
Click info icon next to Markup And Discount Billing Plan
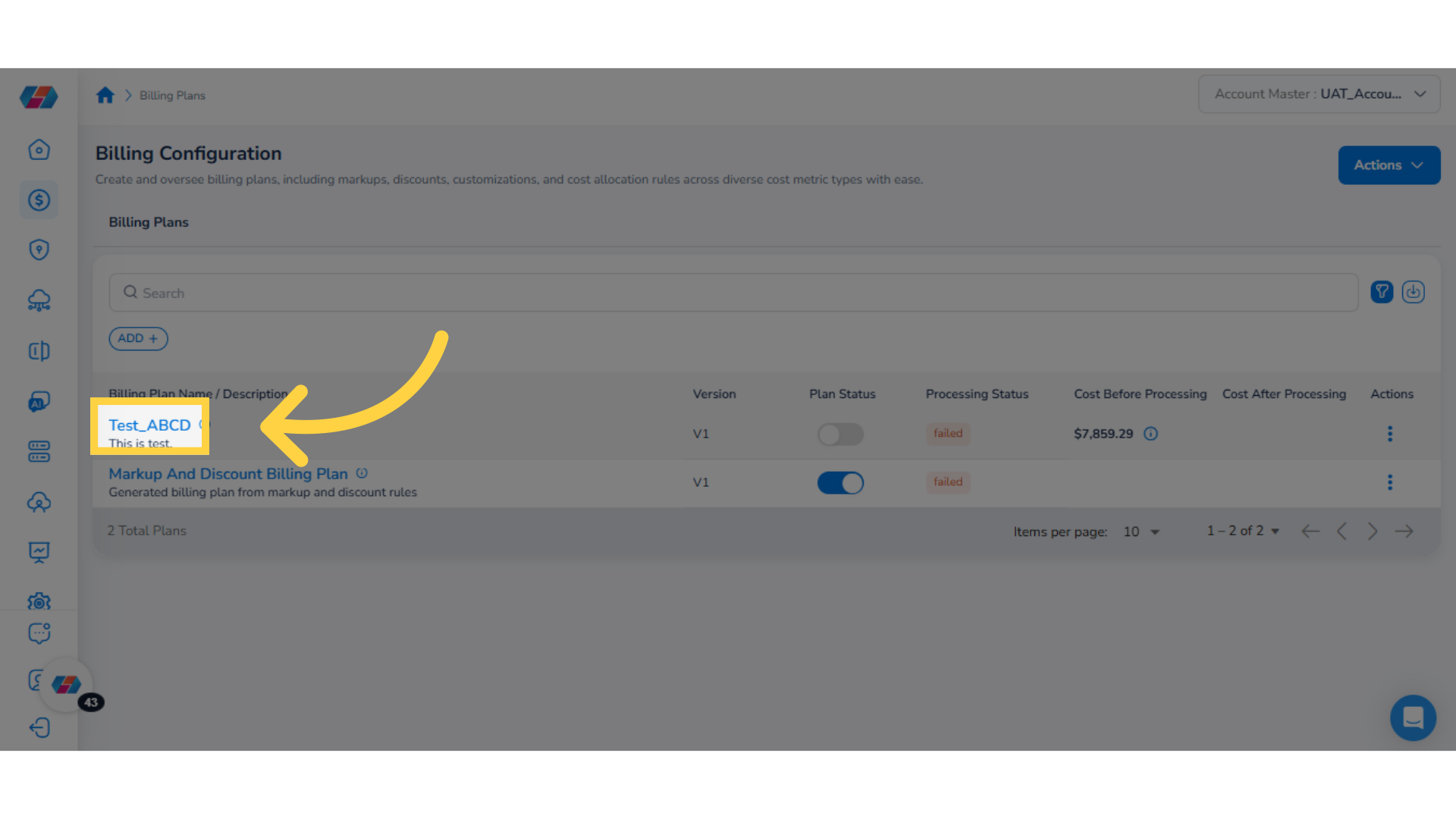pos(362,473)
